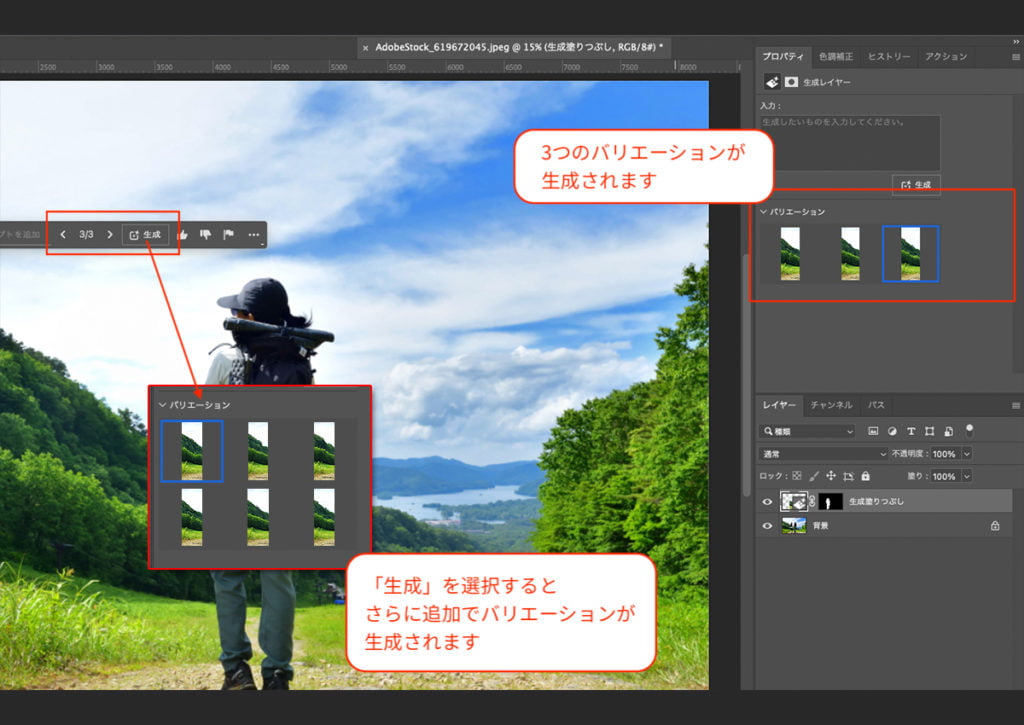The image size is (1024, 725).
Task: Toggle the layer filter on/off switch
Action: tap(969, 430)
